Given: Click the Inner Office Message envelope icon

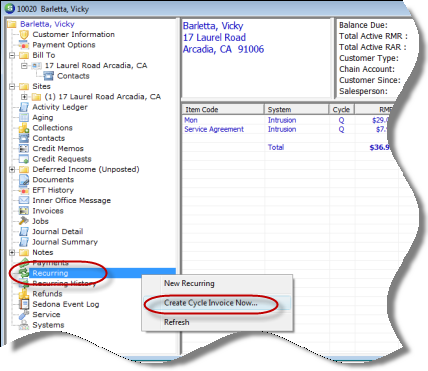Looking at the screenshot, I should [24, 200].
